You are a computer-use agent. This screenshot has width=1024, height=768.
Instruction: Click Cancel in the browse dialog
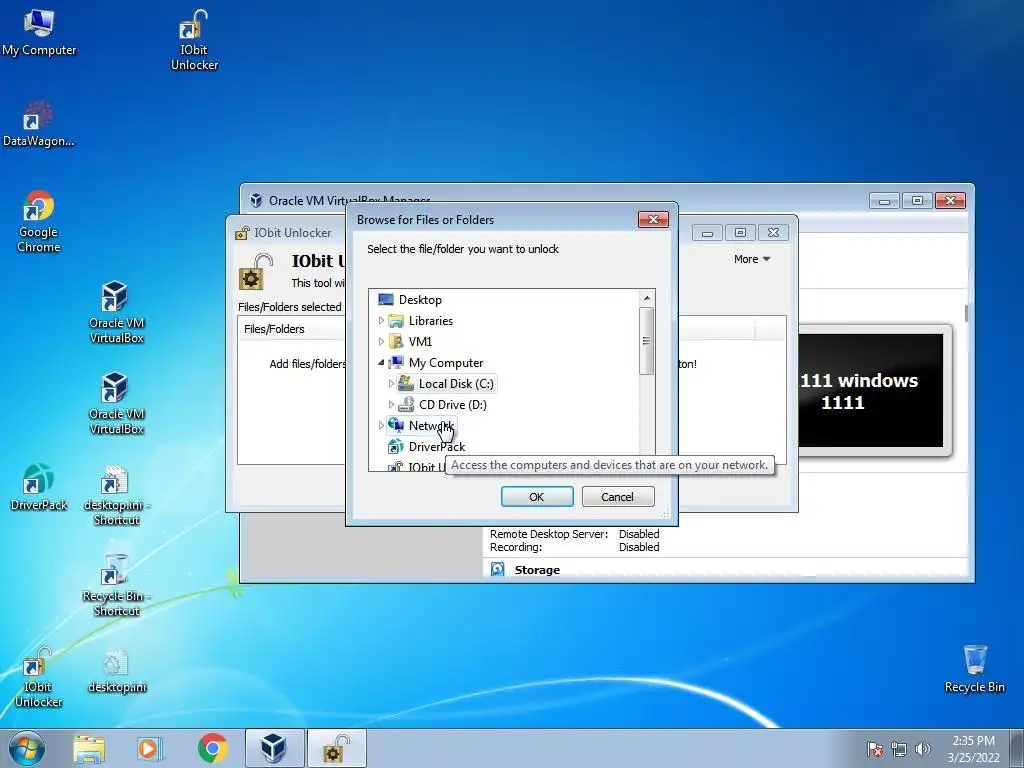coord(617,496)
